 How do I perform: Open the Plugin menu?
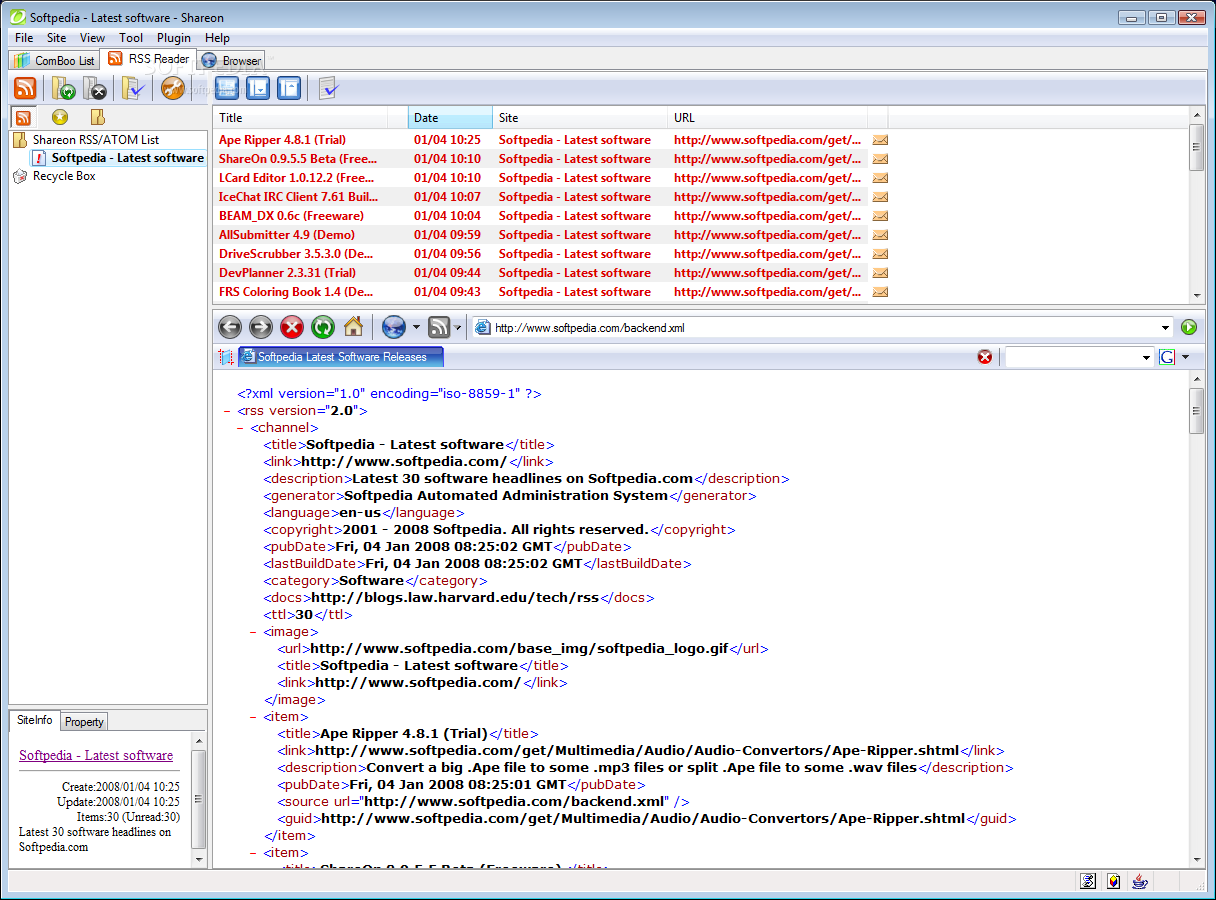coord(174,38)
